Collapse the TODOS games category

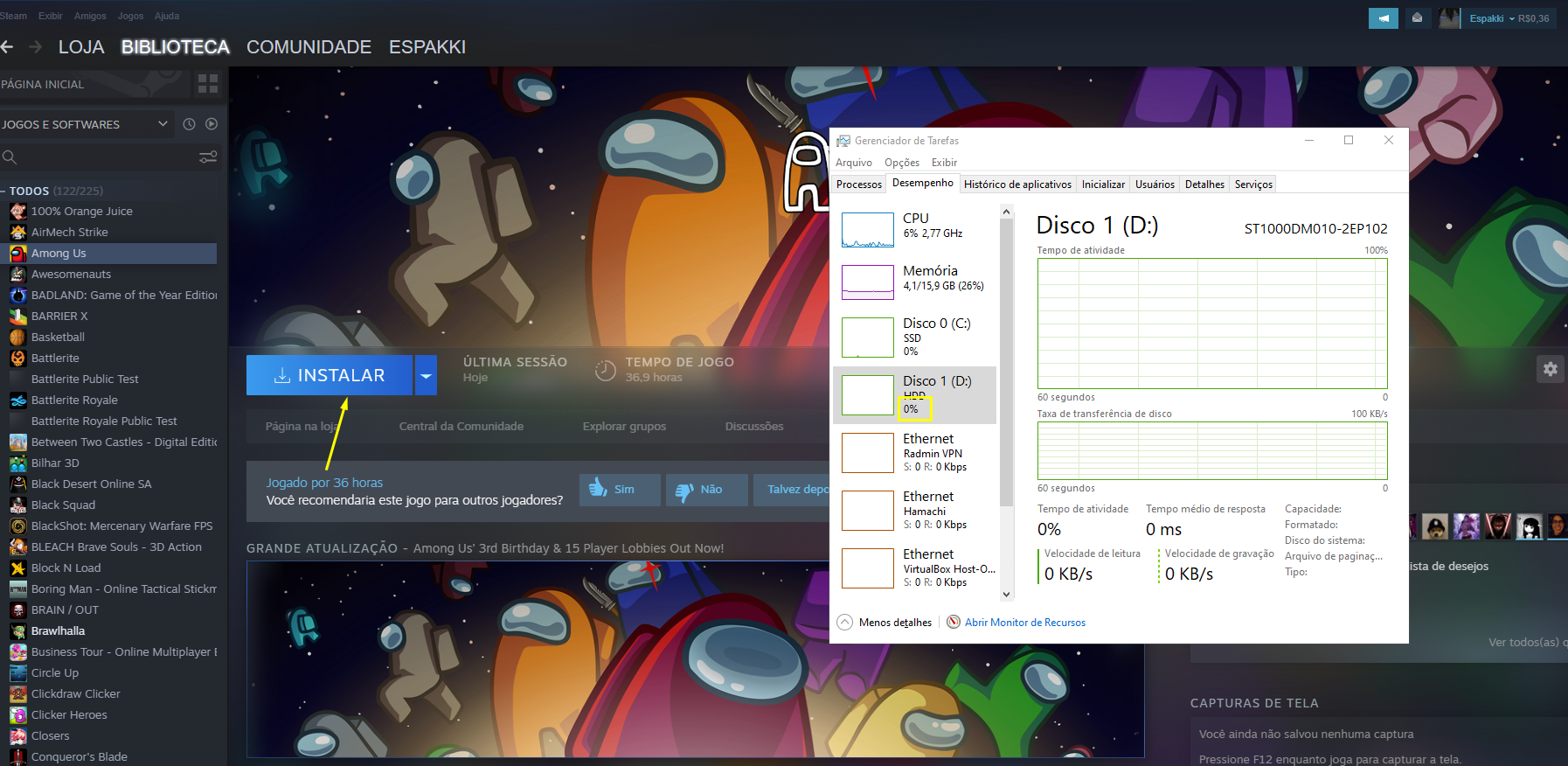[3, 191]
